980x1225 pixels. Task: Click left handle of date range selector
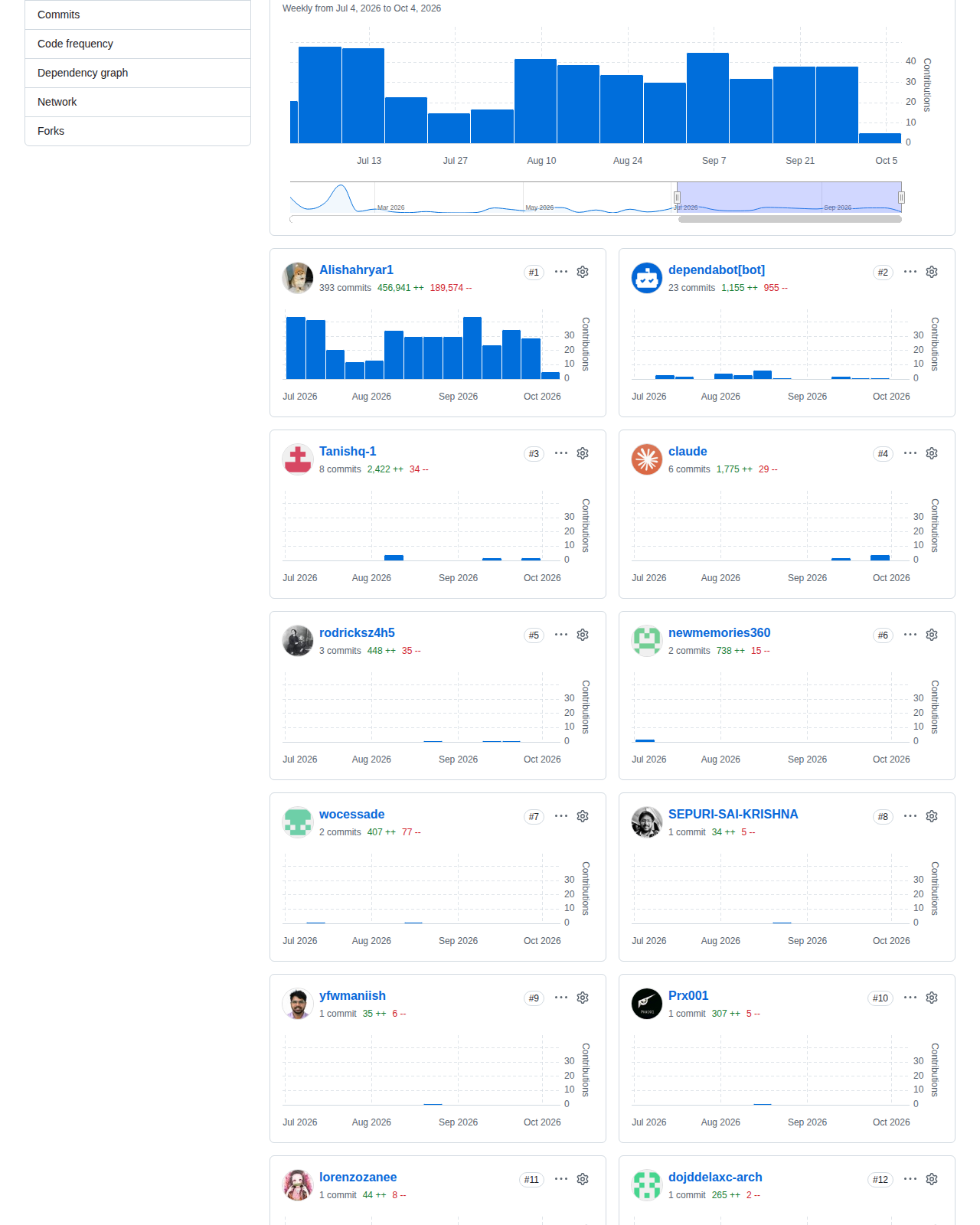tap(677, 198)
